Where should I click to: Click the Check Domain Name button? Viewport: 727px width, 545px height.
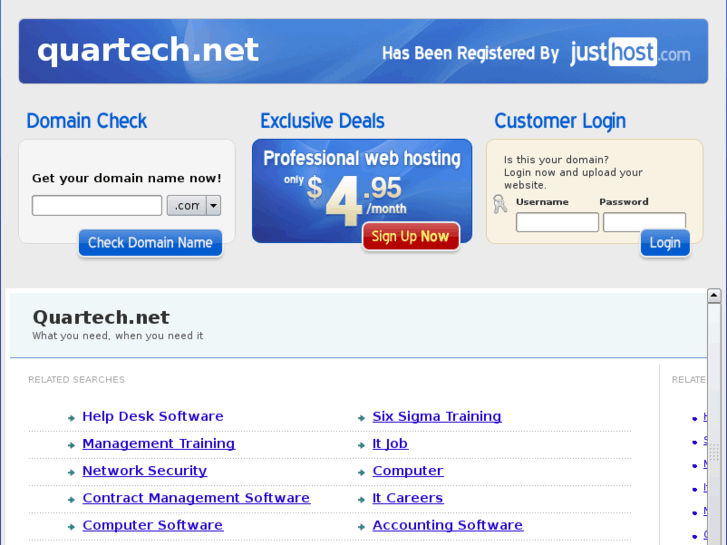tap(150, 243)
